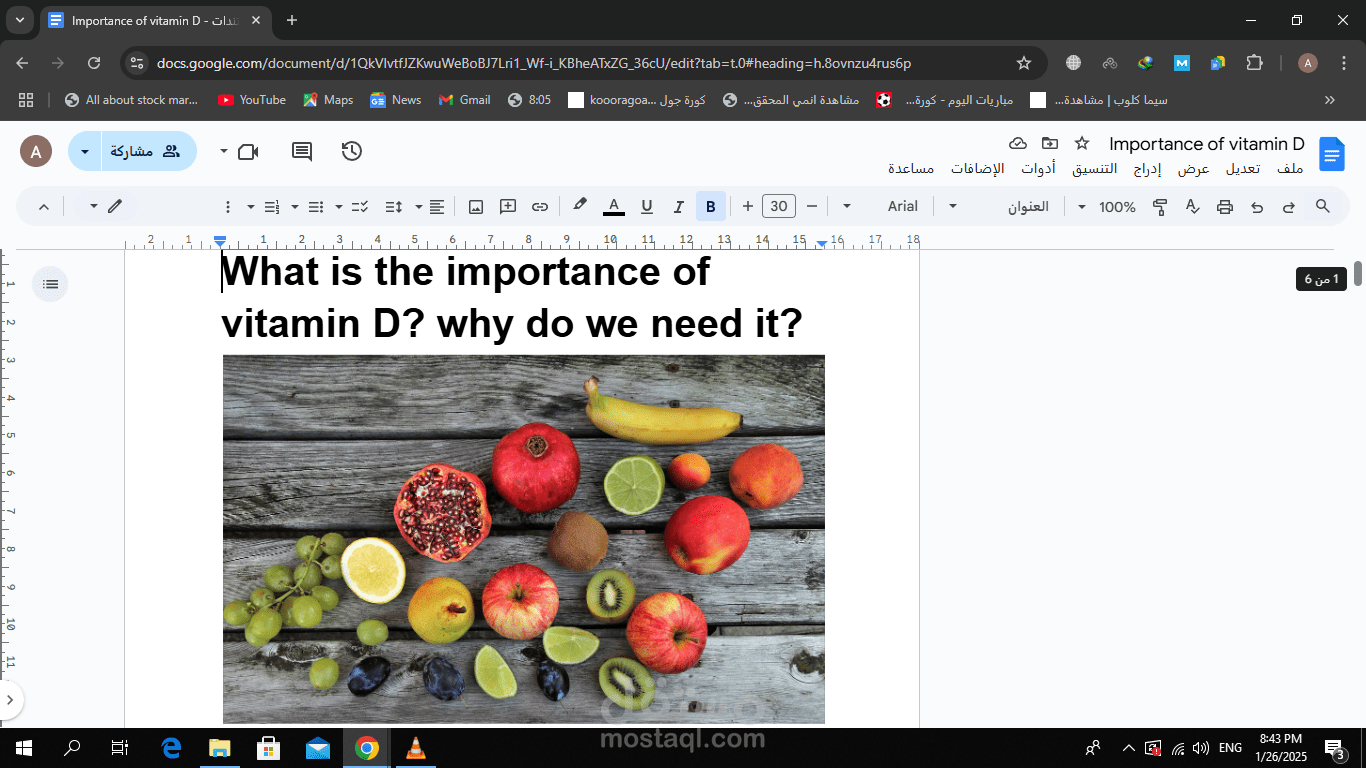Click the مشاركة (Share) button
The height and width of the screenshot is (768, 1366).
(148, 151)
